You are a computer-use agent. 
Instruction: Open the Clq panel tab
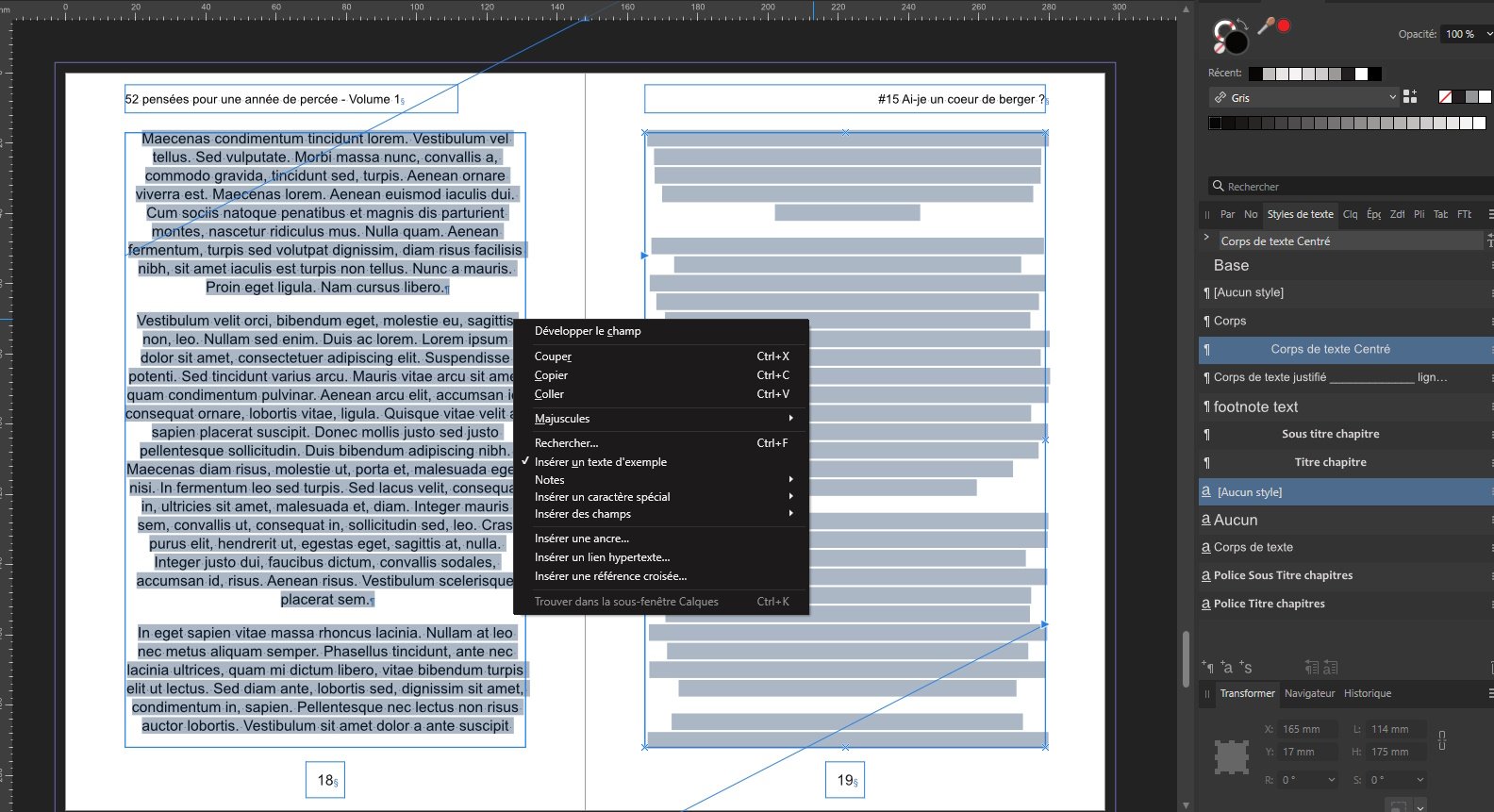click(1350, 214)
